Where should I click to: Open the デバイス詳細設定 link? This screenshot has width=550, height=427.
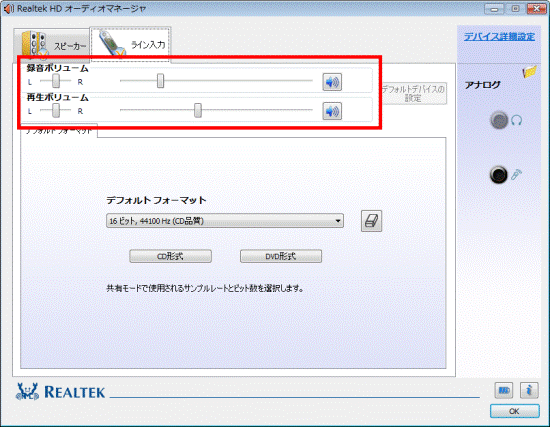coord(499,36)
